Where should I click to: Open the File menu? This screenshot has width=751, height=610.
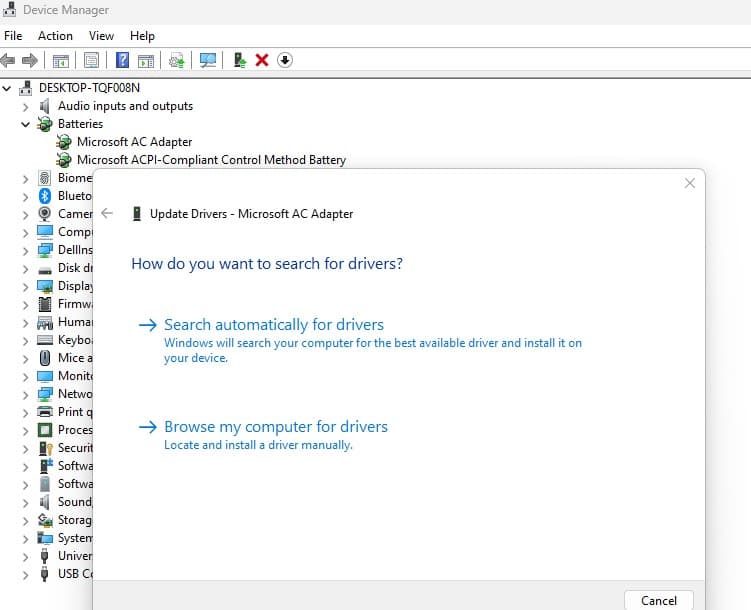pyautogui.click(x=13, y=36)
